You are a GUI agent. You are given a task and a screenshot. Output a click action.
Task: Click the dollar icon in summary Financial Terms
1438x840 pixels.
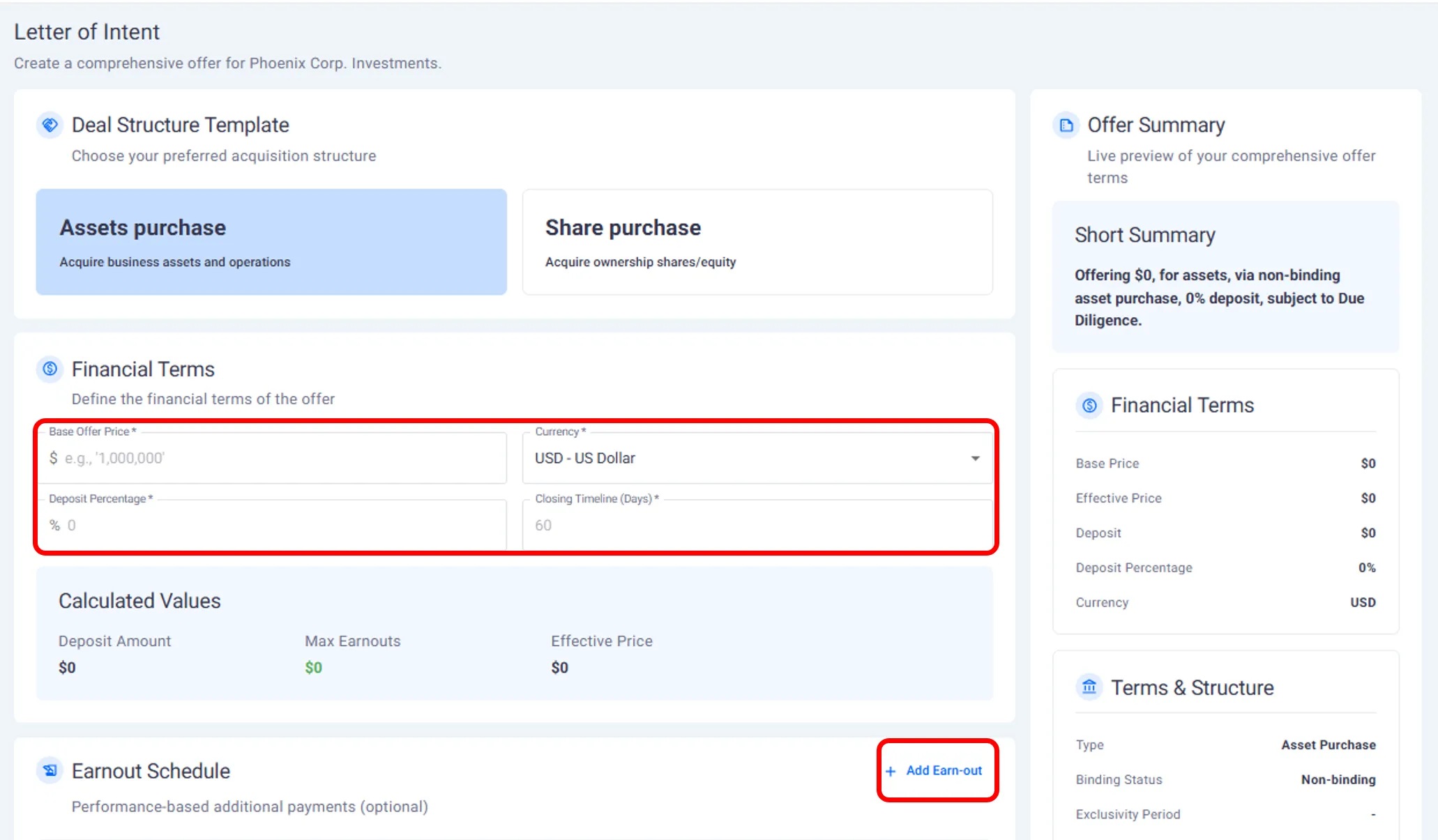(x=1089, y=406)
